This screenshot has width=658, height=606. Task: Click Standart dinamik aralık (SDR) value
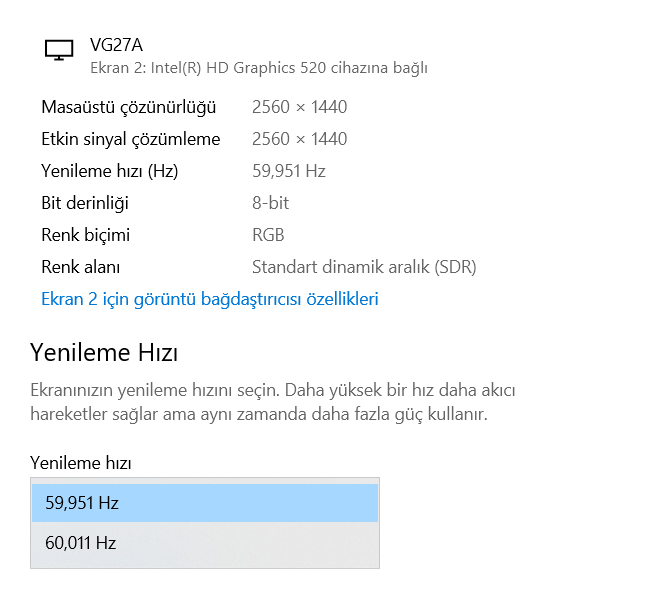[364, 267]
